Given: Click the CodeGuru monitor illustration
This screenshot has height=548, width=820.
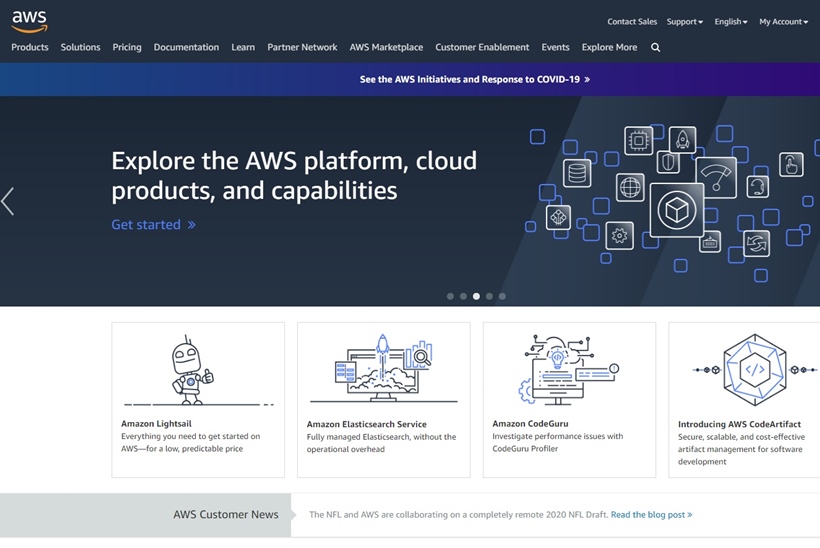Looking at the screenshot, I should (x=569, y=370).
